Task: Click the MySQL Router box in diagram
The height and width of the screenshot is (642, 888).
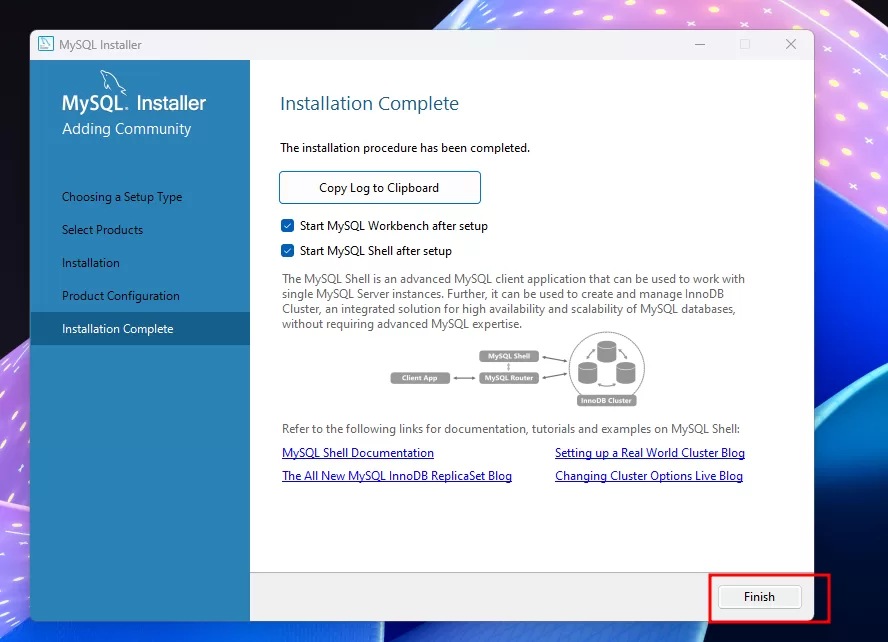Action: tap(510, 378)
